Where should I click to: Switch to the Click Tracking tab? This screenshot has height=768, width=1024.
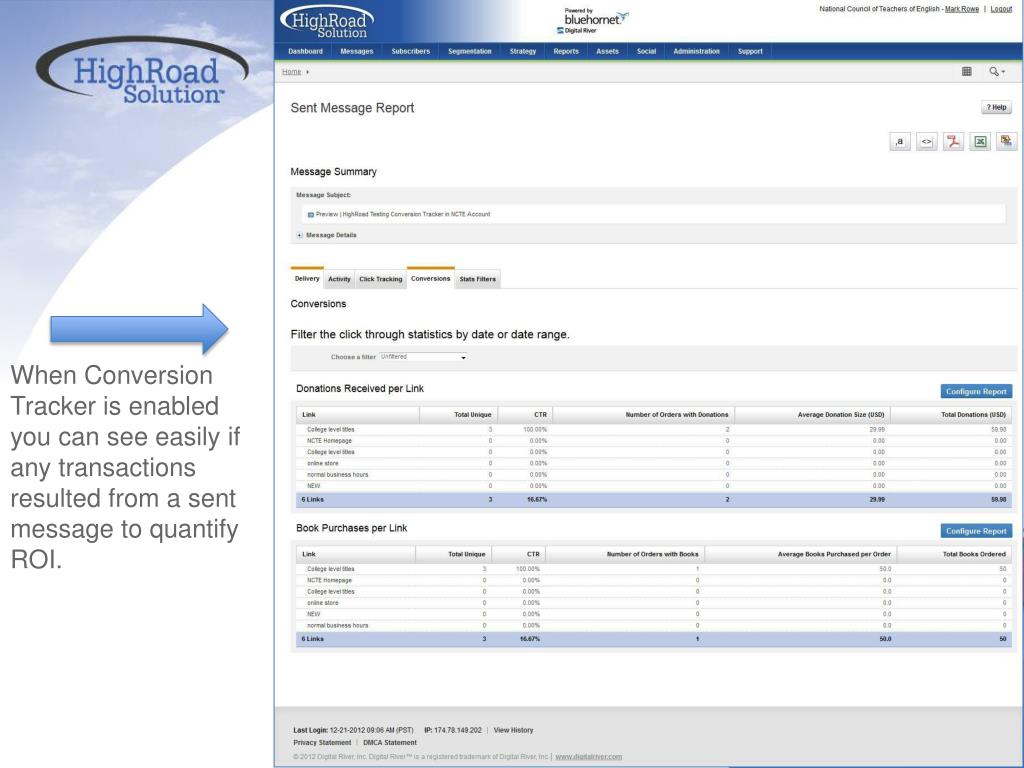point(381,279)
